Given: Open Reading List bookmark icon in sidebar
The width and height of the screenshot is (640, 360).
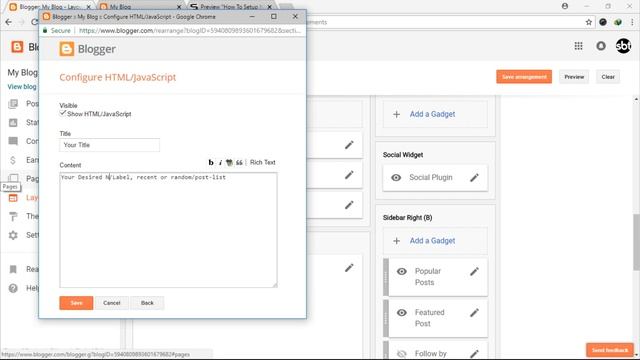Looking at the screenshot, I should (x=13, y=269).
